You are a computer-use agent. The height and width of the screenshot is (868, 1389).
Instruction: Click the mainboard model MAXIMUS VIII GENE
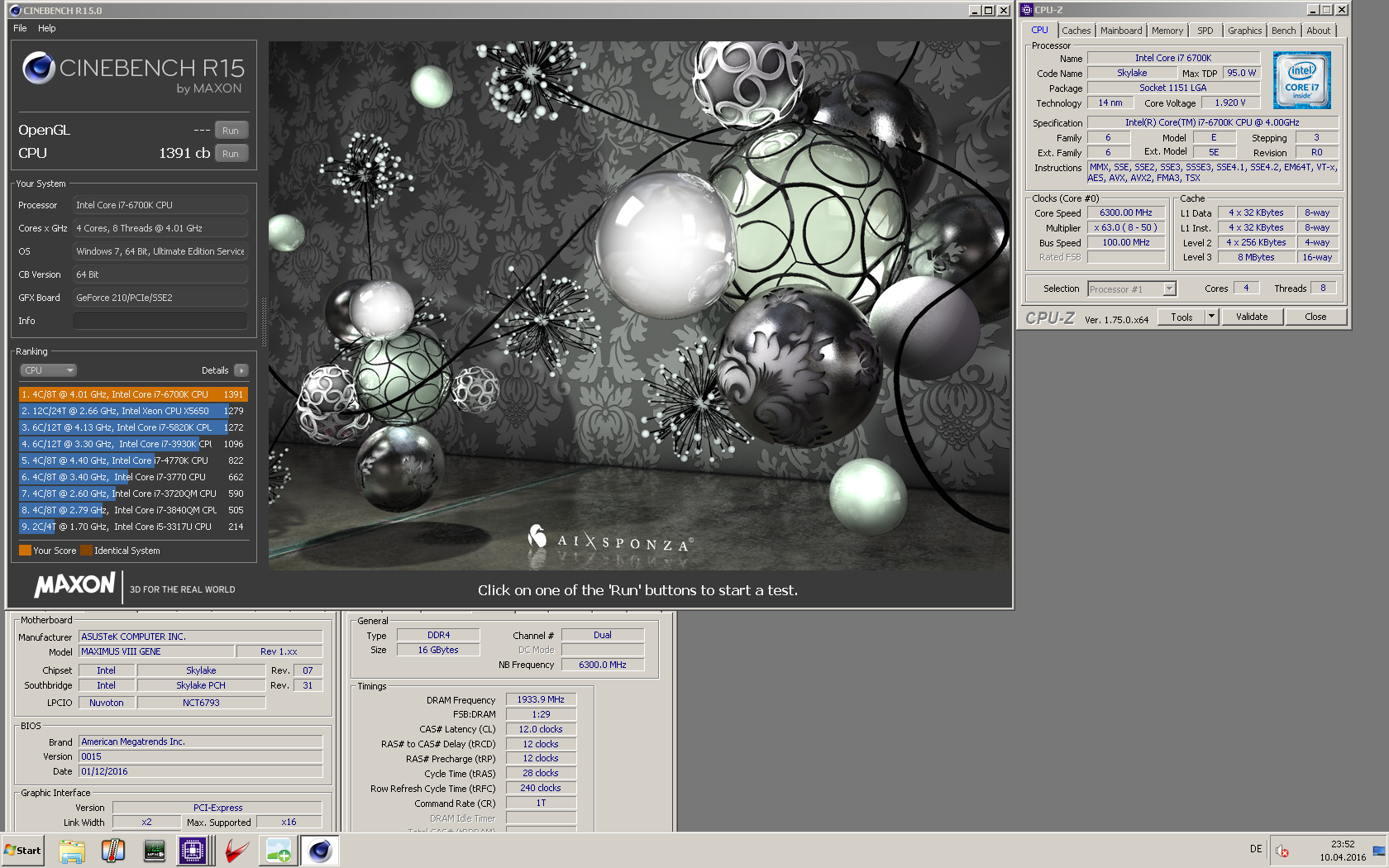[x=157, y=651]
